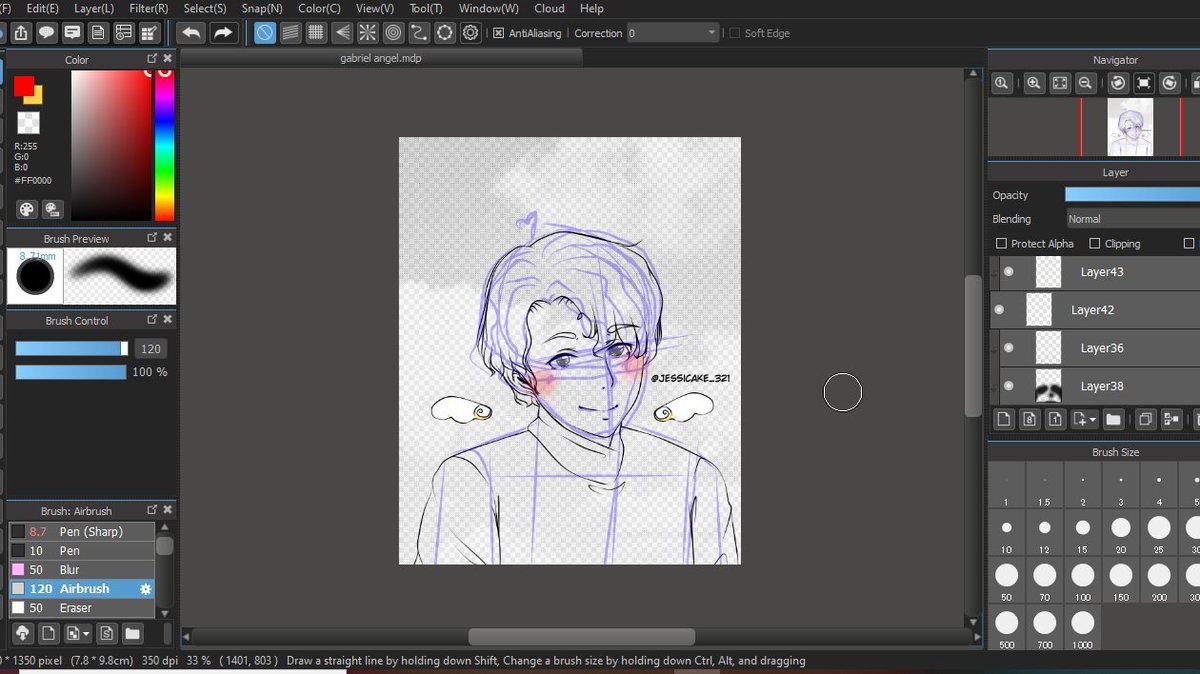1200x674 pixels.
Task: Open color palette icon below color values
Action: [x=26, y=209]
